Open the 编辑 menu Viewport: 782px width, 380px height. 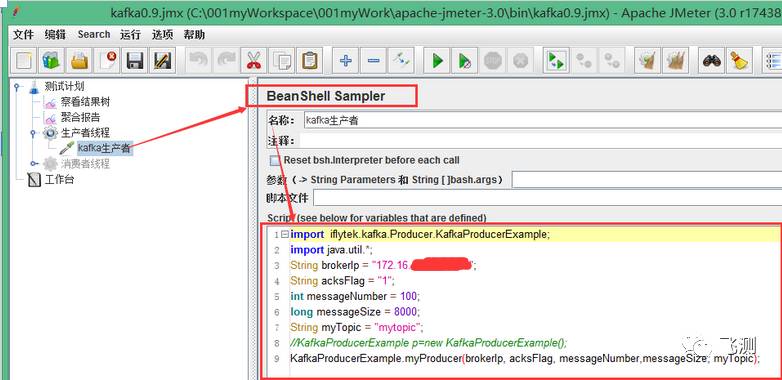[x=55, y=34]
